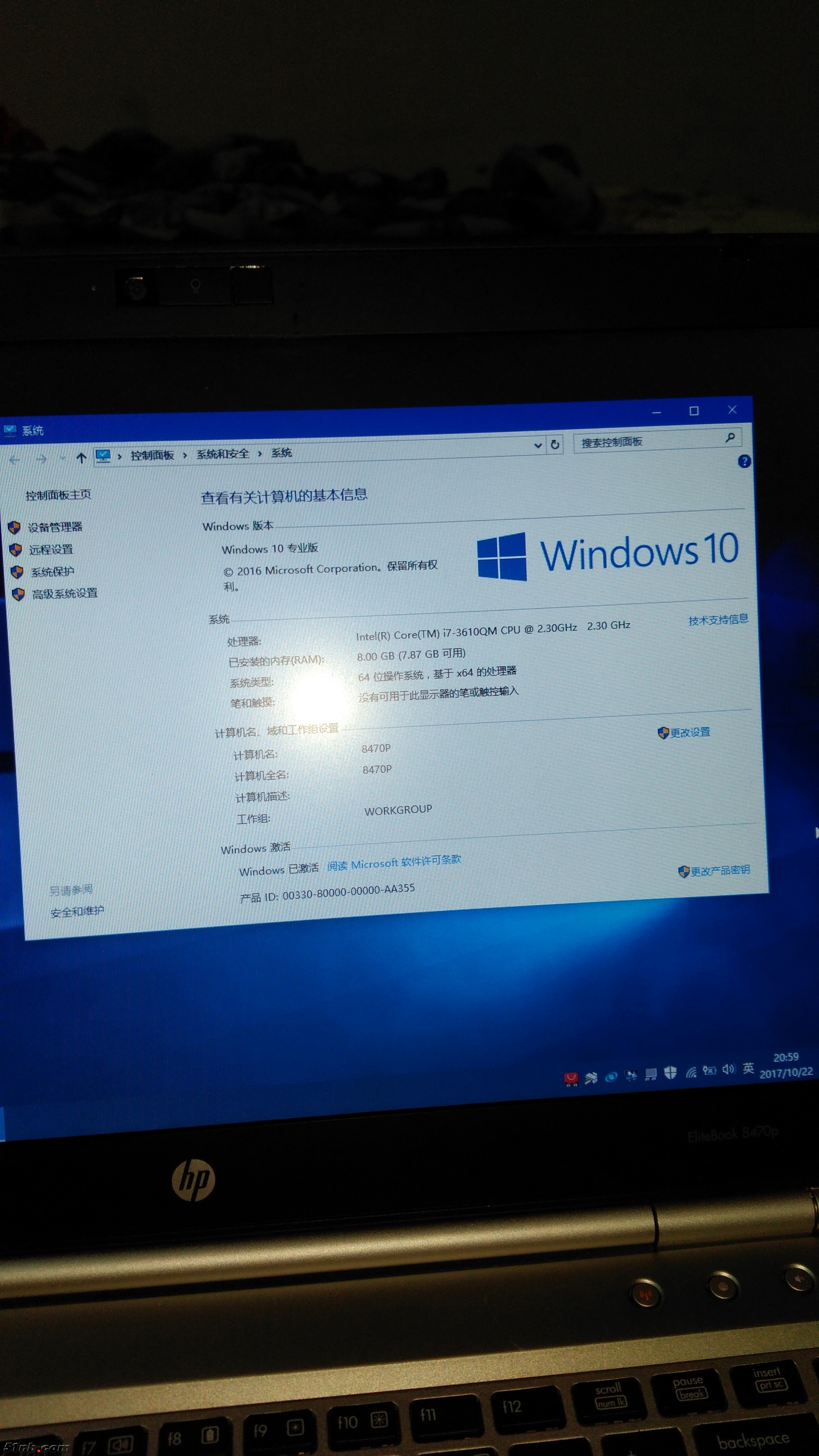Click the back navigation arrow
Screen dimensions: 819x1456
(x=15, y=460)
